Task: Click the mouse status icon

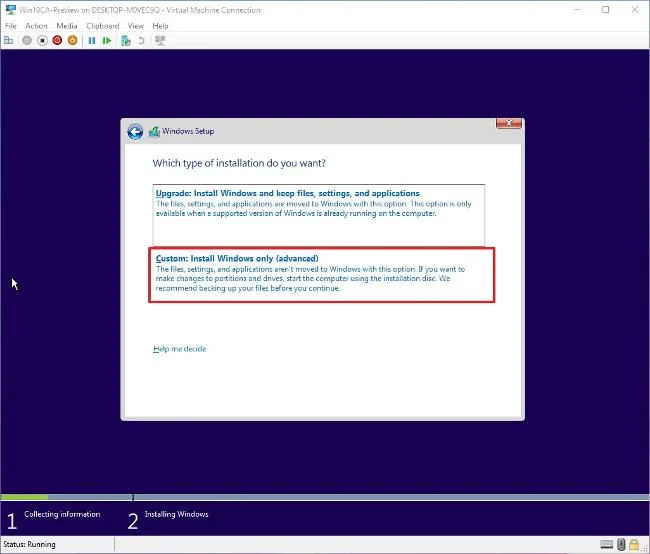Action: point(621,544)
